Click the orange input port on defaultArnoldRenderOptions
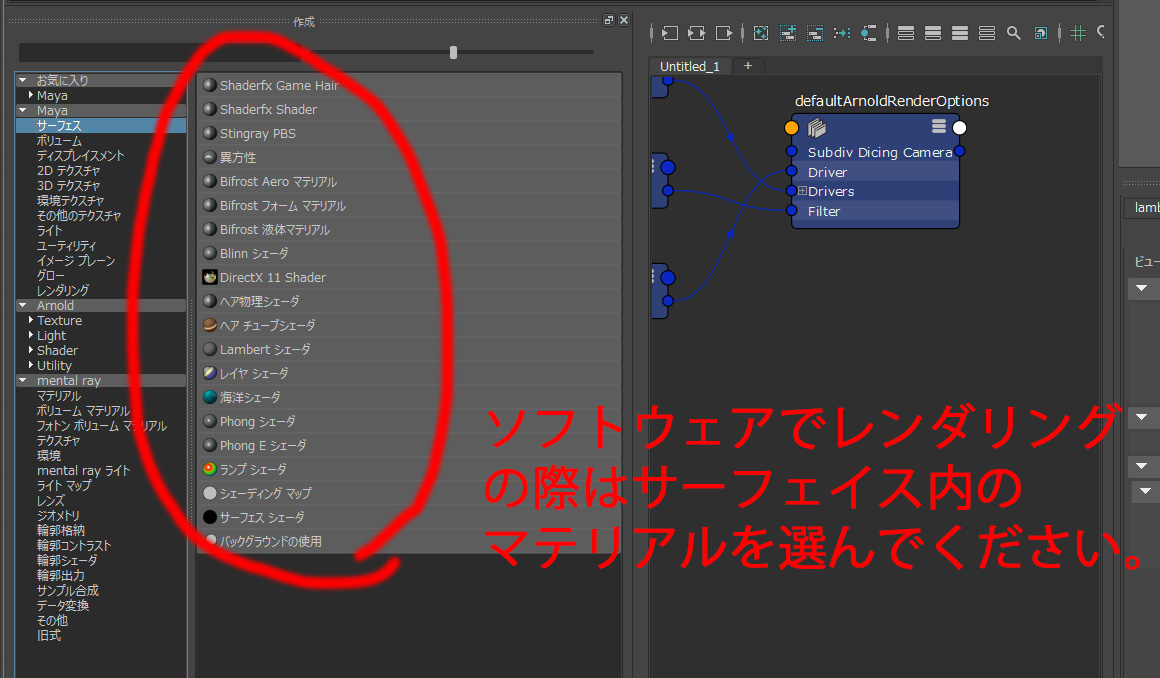 coord(792,128)
